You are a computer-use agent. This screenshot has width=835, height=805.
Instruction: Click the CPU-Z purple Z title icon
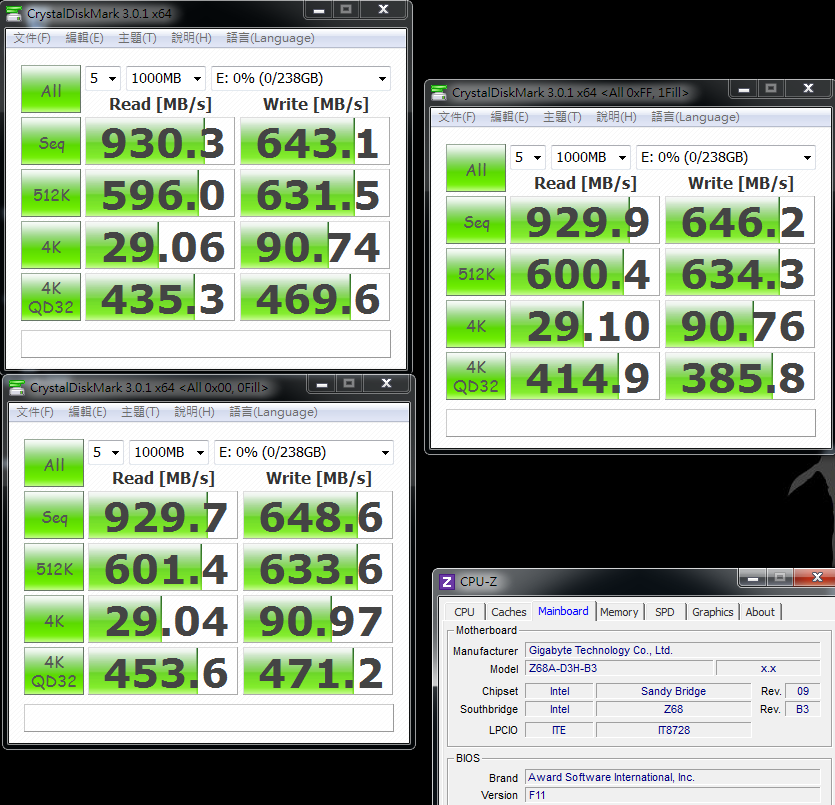(x=447, y=581)
